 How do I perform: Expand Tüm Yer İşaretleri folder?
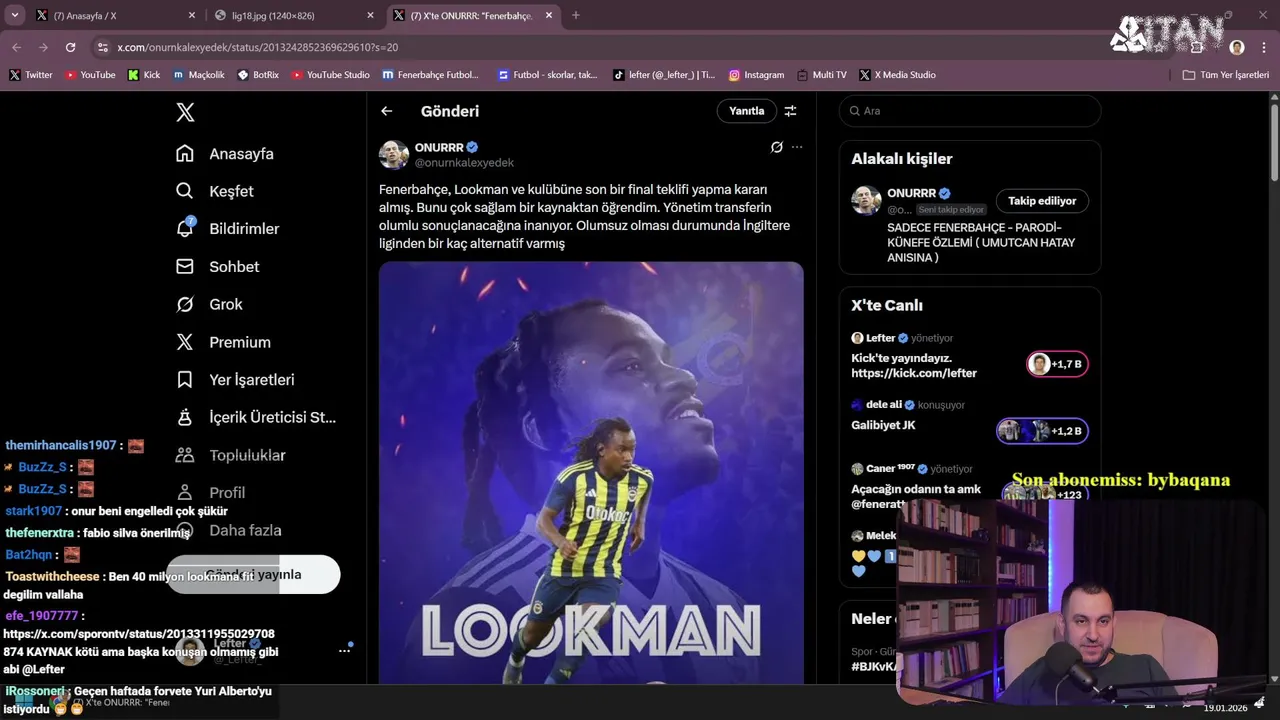[x=1226, y=75]
